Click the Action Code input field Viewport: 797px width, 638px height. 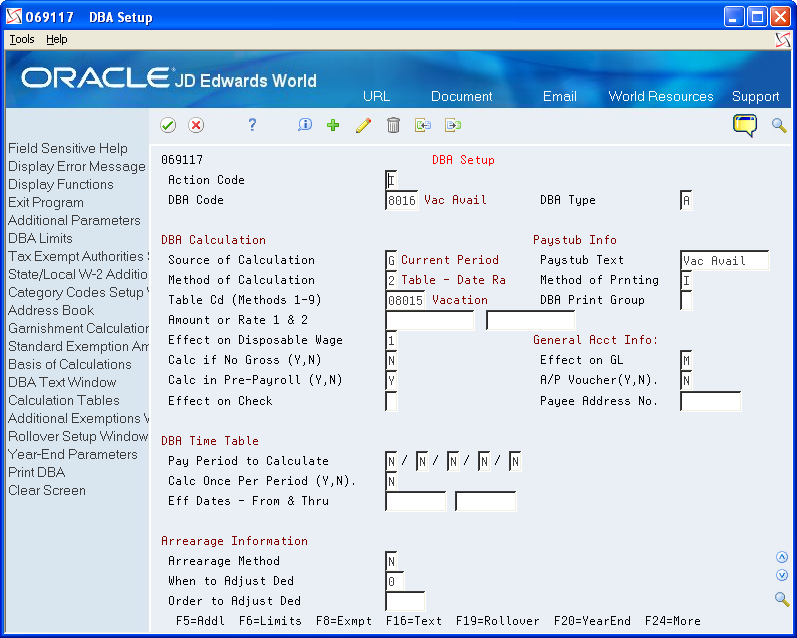pos(391,180)
